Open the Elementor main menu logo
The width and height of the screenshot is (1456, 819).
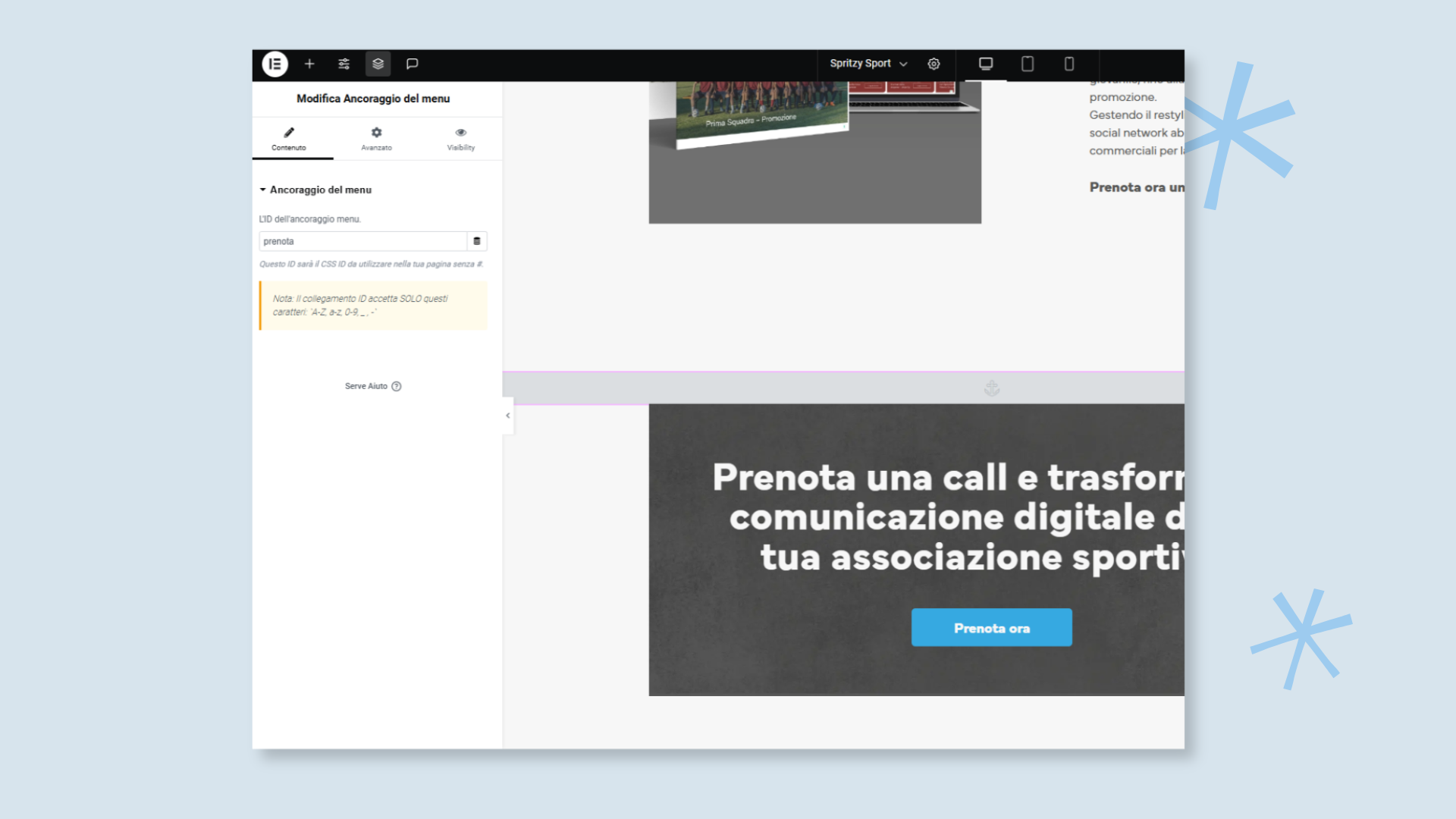pyautogui.click(x=275, y=64)
